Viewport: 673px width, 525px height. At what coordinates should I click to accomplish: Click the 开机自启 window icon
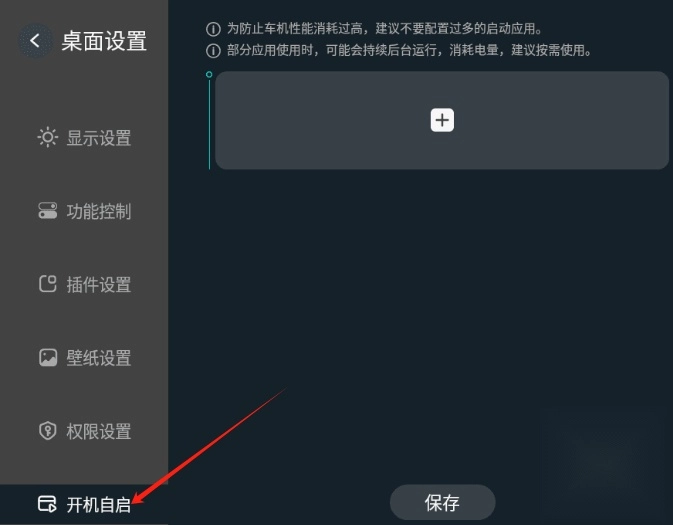[47, 504]
